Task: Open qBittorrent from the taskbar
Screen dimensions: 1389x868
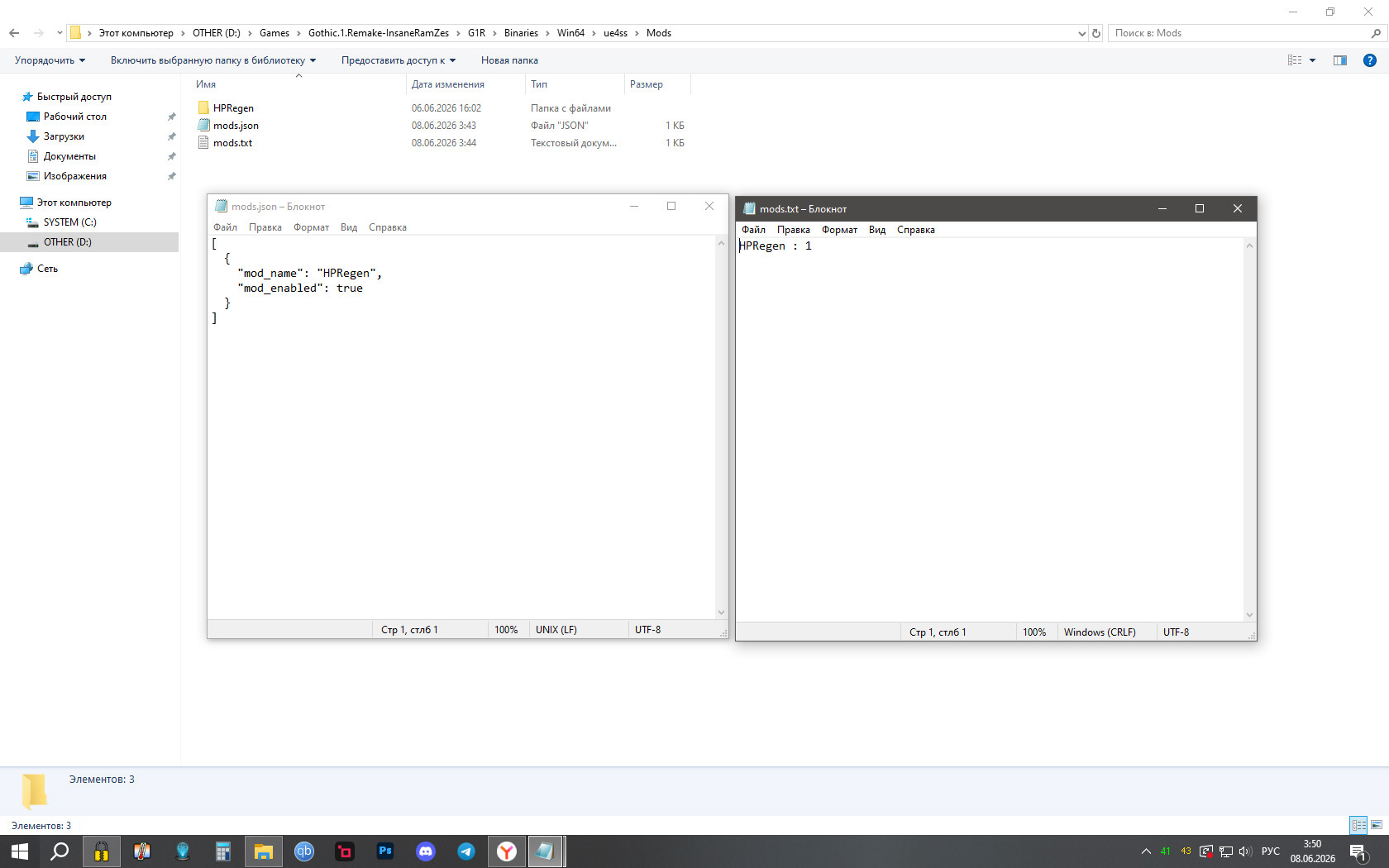Action: pyautogui.click(x=304, y=851)
